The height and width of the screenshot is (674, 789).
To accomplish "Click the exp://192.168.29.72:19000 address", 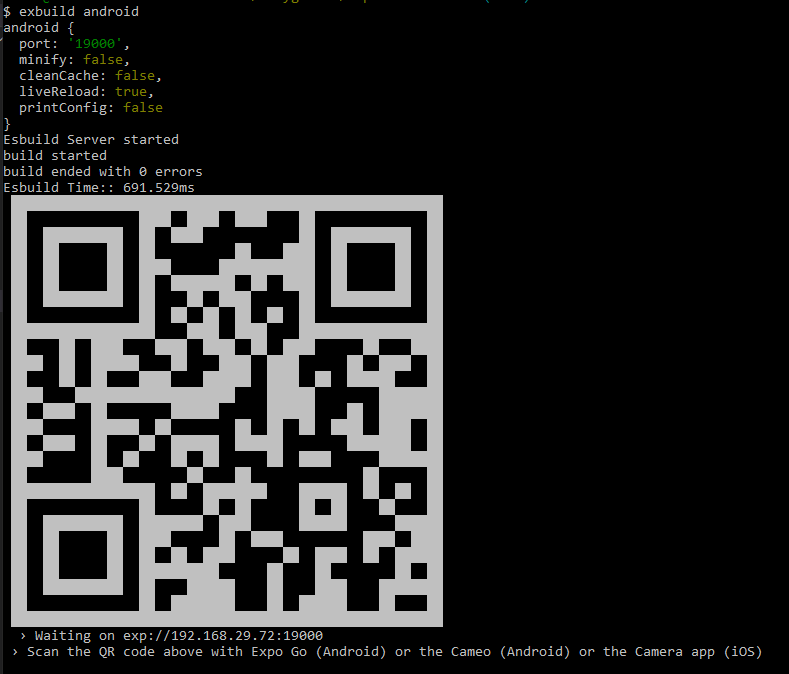I will (x=223, y=636).
